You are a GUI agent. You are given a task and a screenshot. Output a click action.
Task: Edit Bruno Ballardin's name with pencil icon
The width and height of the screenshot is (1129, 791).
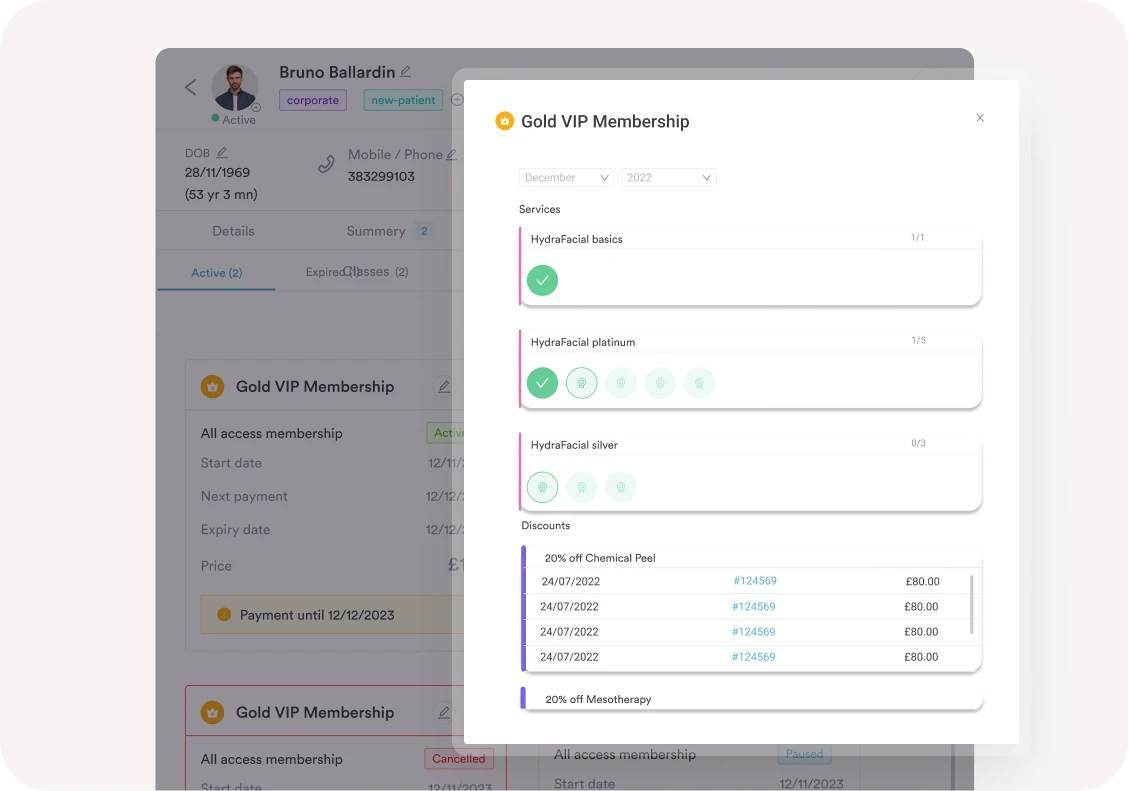click(405, 72)
